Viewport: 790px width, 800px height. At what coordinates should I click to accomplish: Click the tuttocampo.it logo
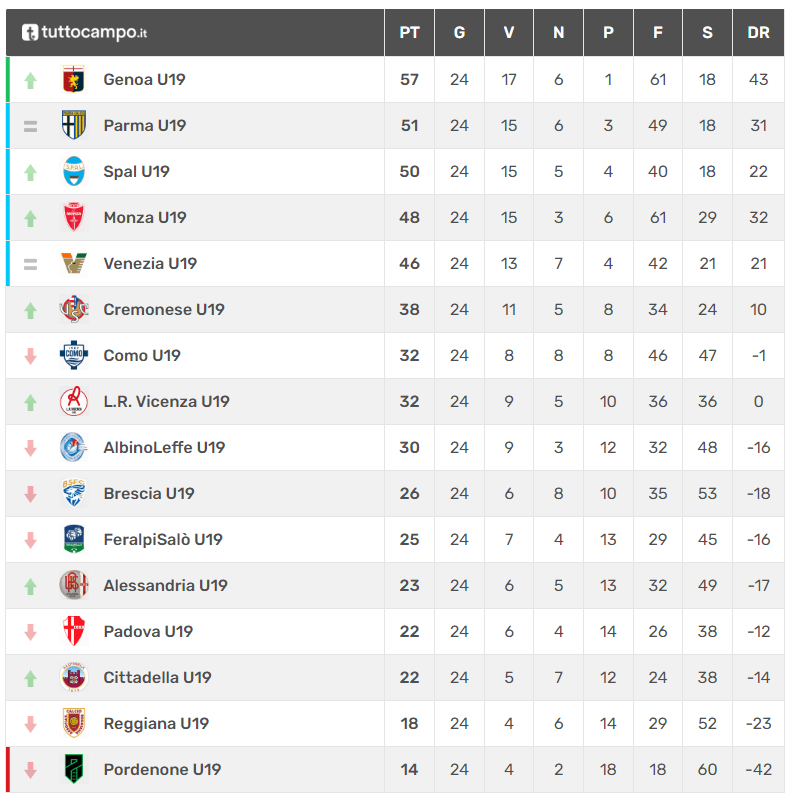click(84, 32)
